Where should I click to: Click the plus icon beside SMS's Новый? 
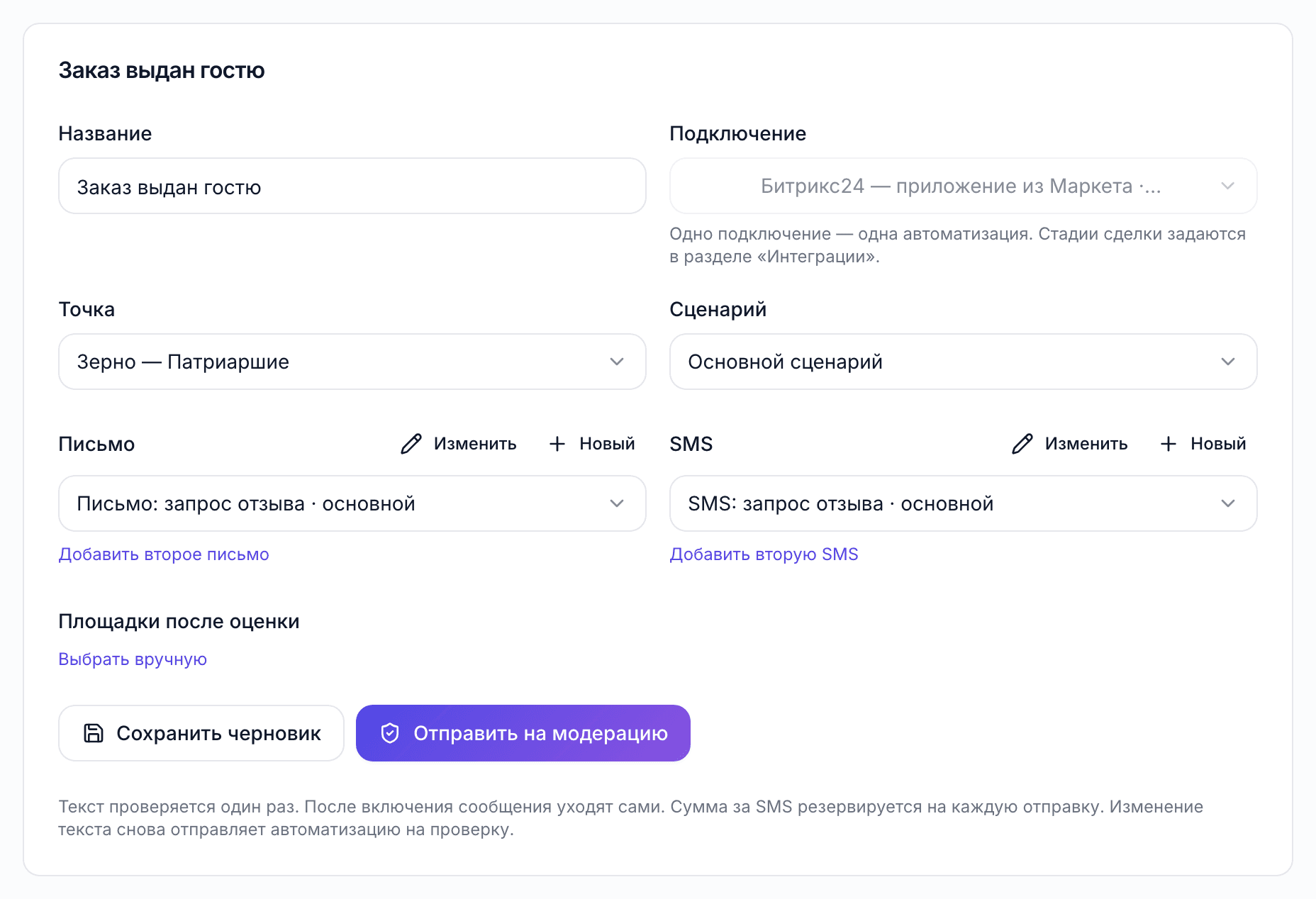[1169, 444]
